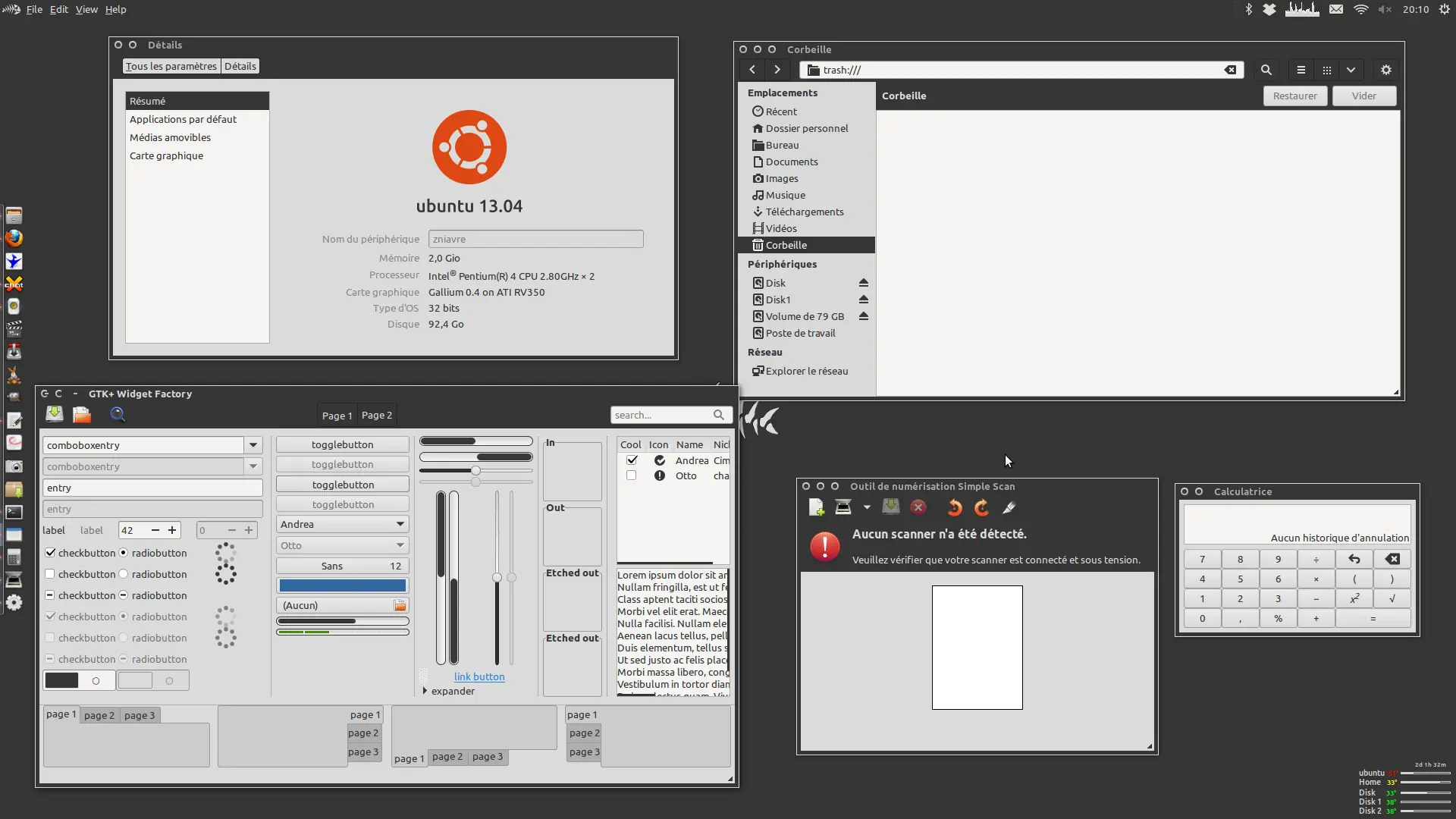The width and height of the screenshot is (1456, 819).
Task: Rotate page right in Simple Scan
Action: pyautogui.click(x=981, y=507)
